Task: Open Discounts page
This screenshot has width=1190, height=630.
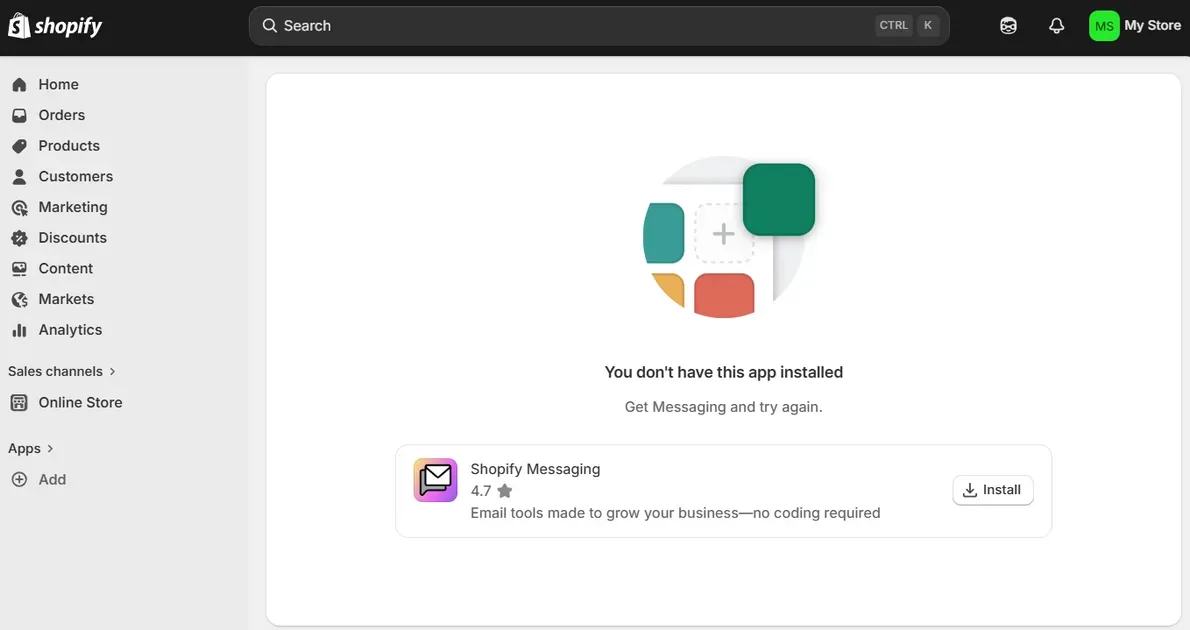Action: [73, 238]
